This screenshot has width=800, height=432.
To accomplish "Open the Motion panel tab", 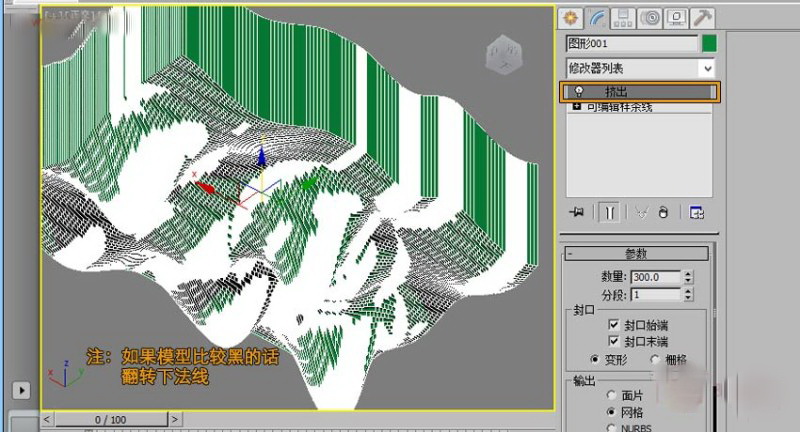I will pyautogui.click(x=650, y=17).
